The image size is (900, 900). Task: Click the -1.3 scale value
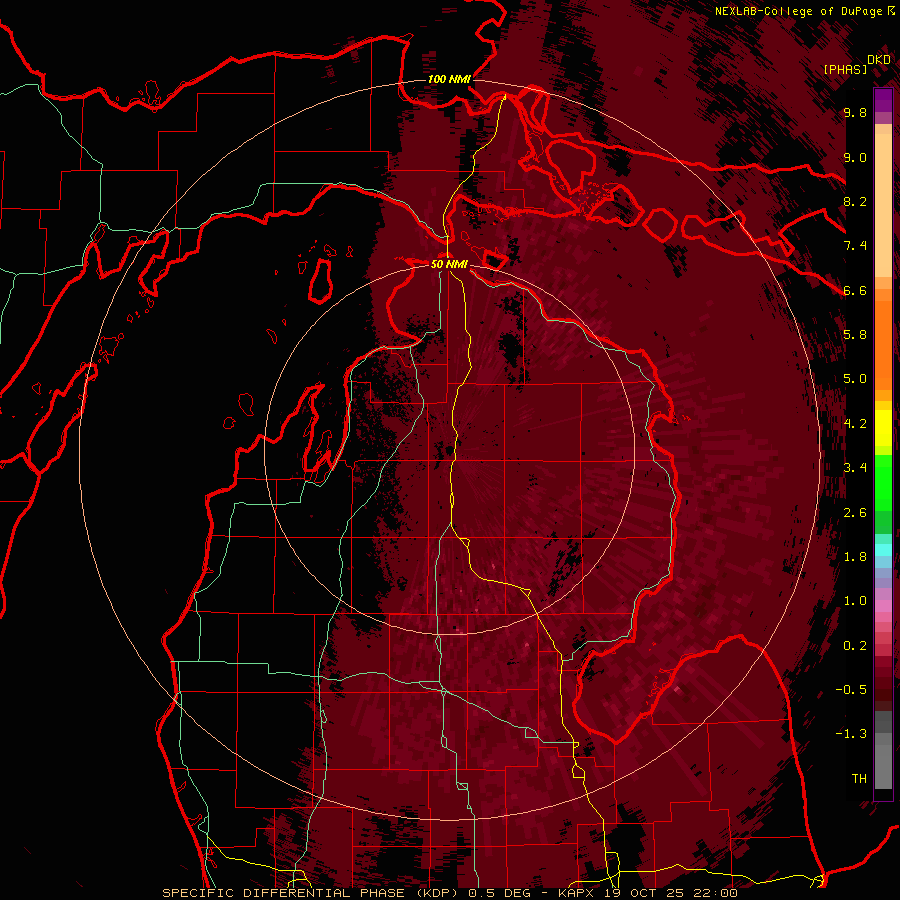(x=851, y=734)
